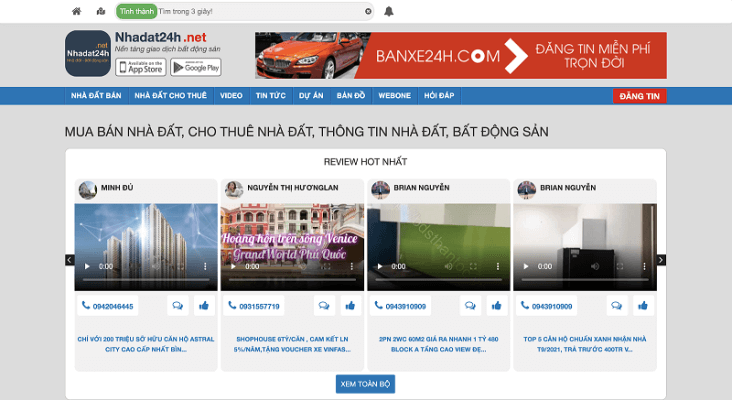Click the home icon in top bar

77,11
